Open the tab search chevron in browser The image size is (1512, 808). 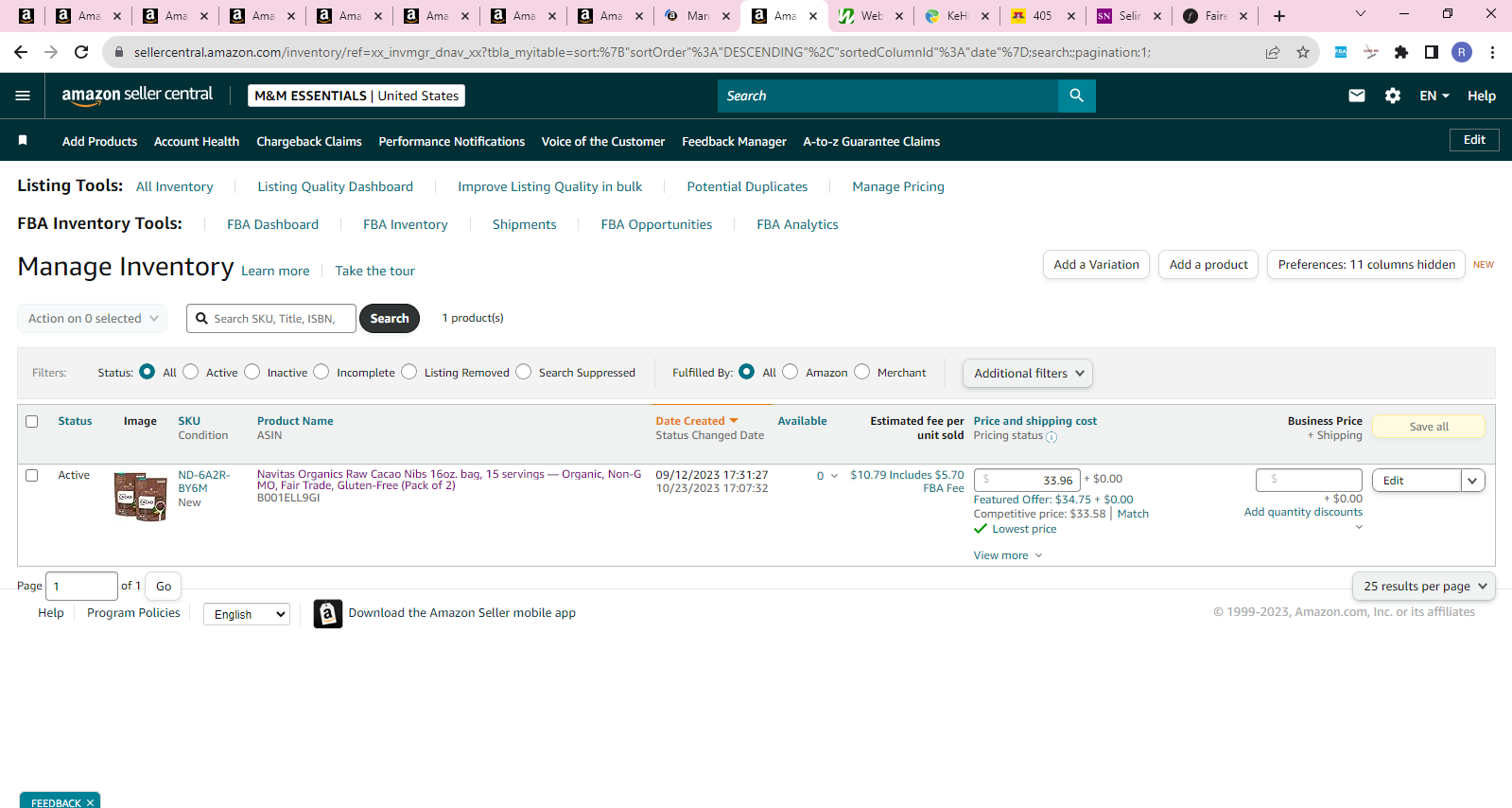coord(1361,14)
